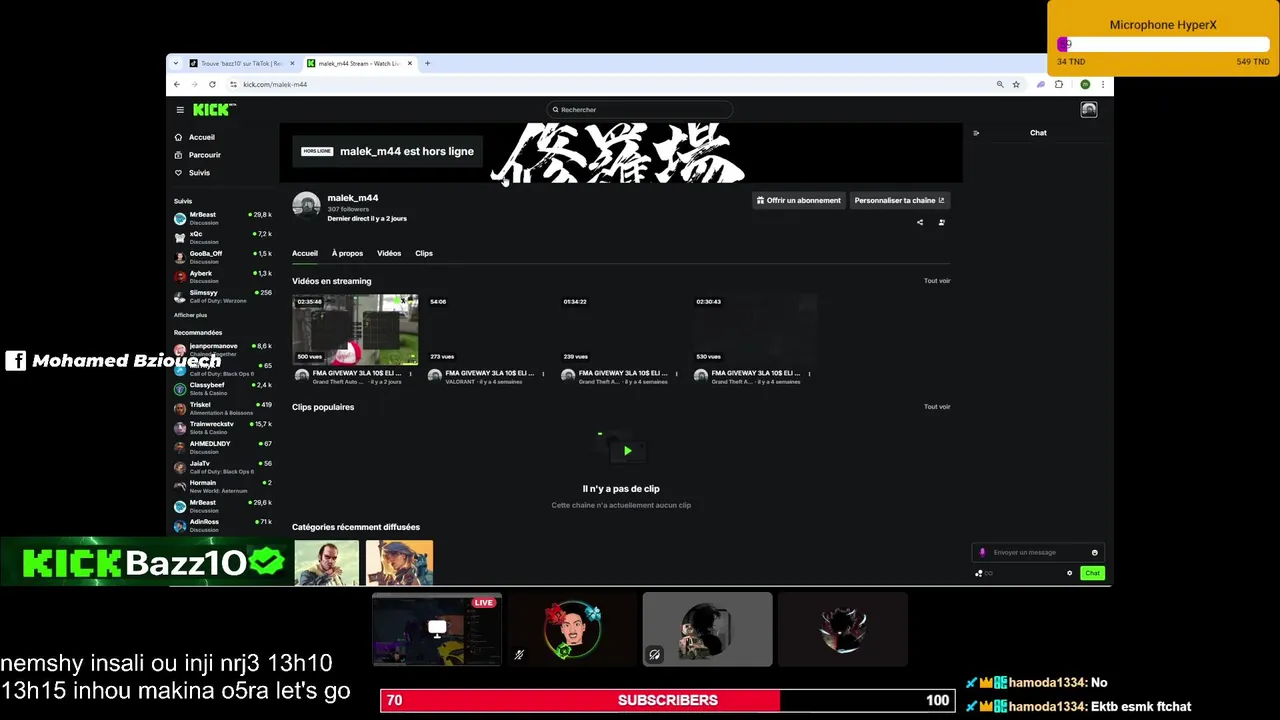Open the 02:30:43 video thumbnail
This screenshot has width=1280, height=720.
pos(754,329)
